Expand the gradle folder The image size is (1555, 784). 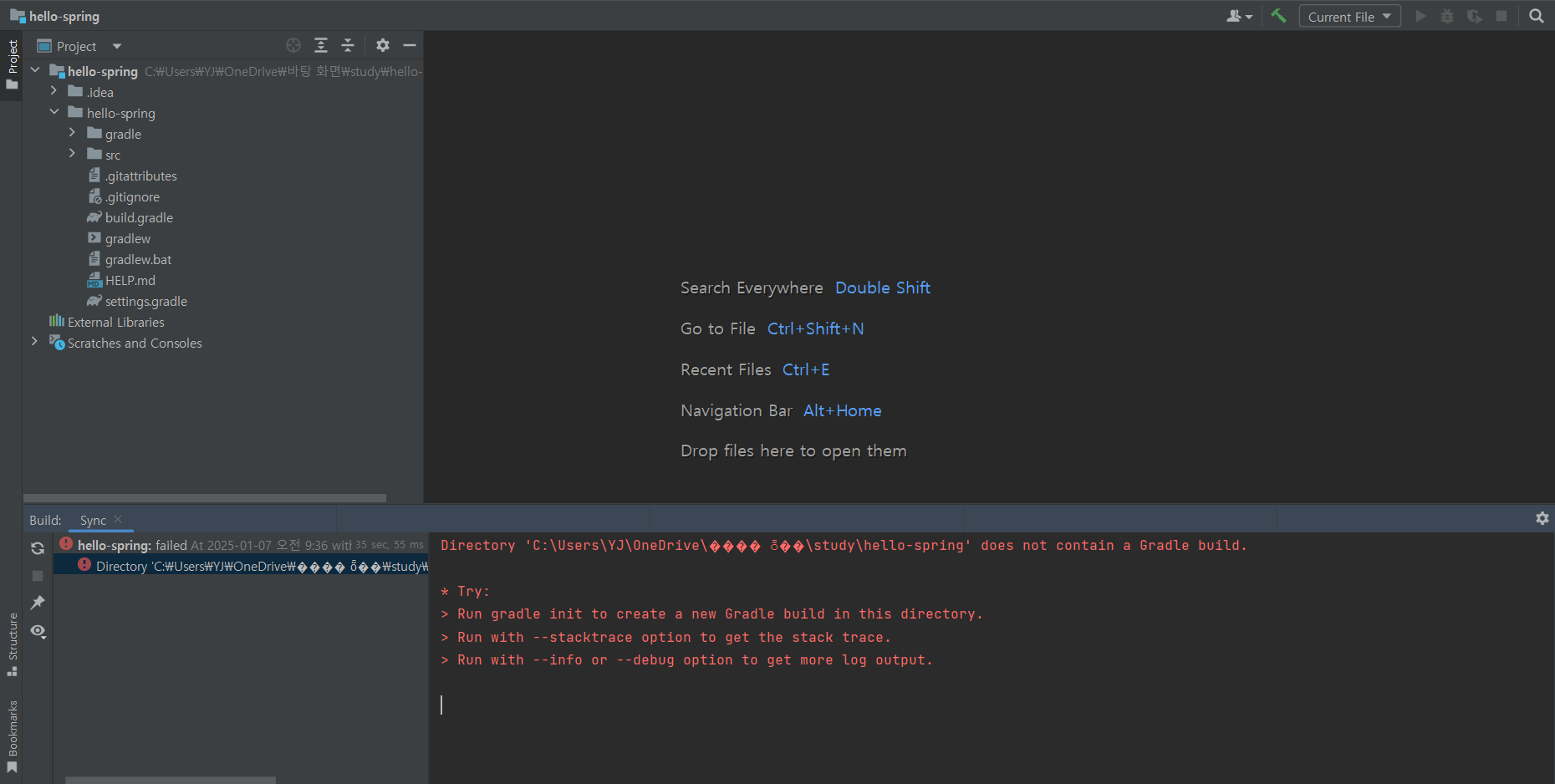pyautogui.click(x=72, y=133)
